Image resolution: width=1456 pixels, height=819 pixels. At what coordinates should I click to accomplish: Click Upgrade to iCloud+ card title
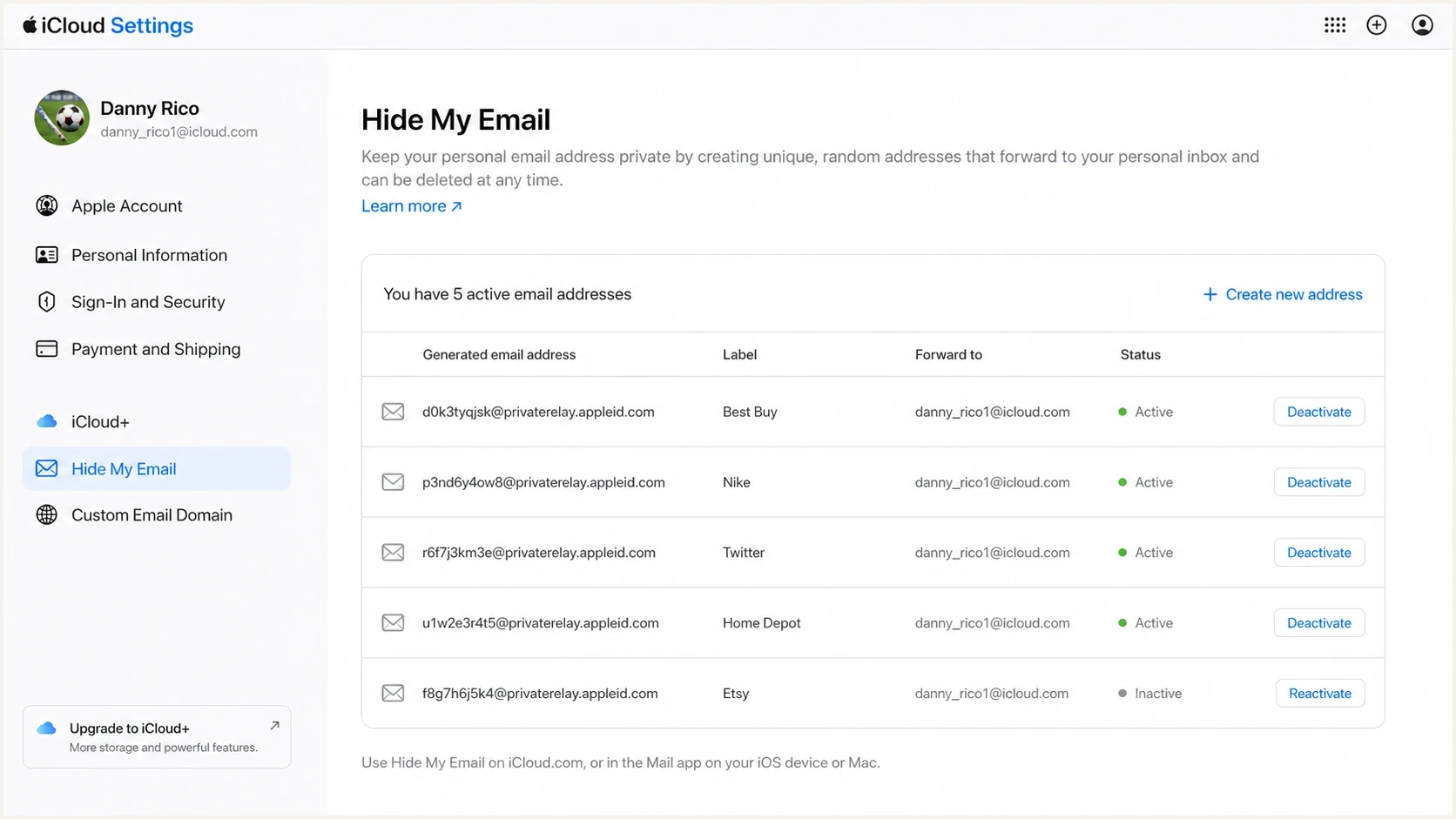pyautogui.click(x=130, y=728)
